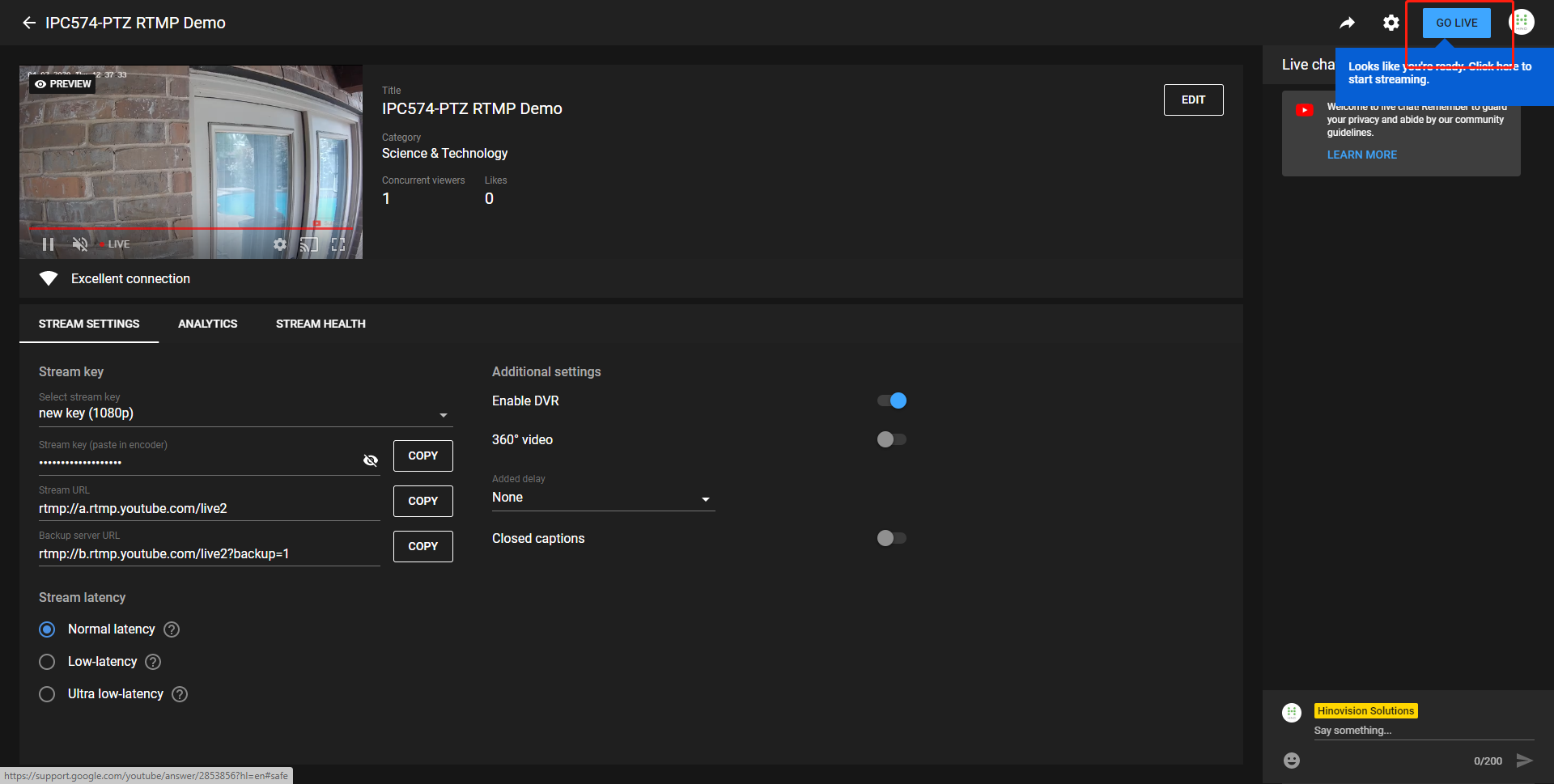Cast the preview to a device
The image size is (1554, 784).
[x=309, y=244]
